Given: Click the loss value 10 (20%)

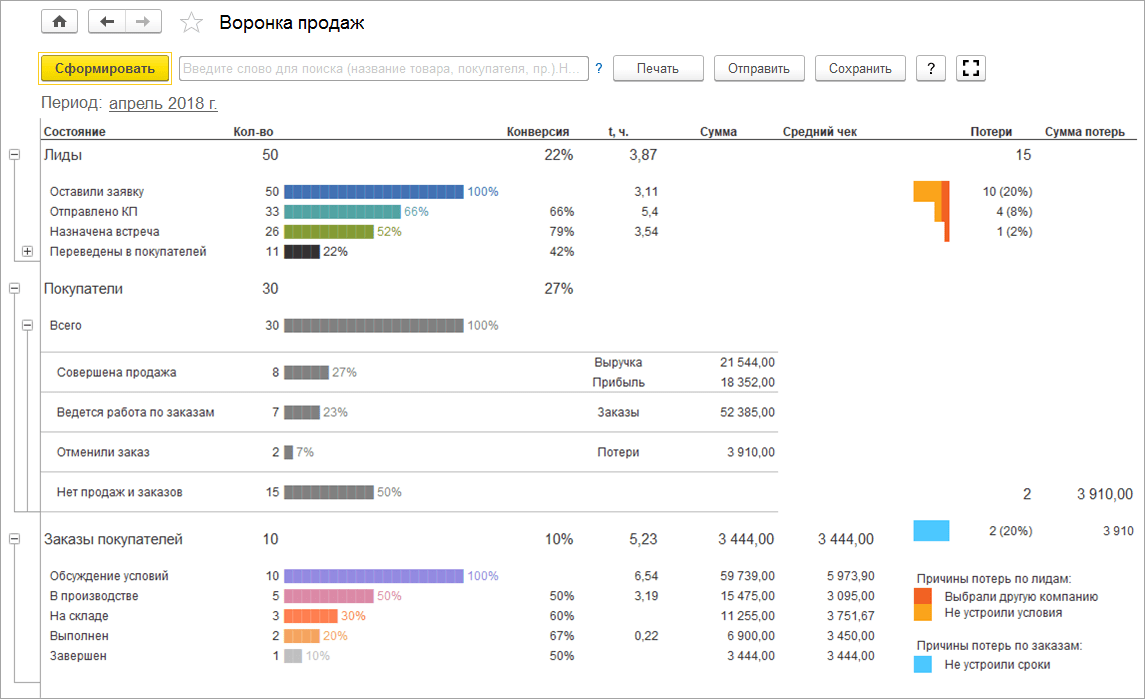Looking at the screenshot, I should pyautogui.click(x=1007, y=191).
